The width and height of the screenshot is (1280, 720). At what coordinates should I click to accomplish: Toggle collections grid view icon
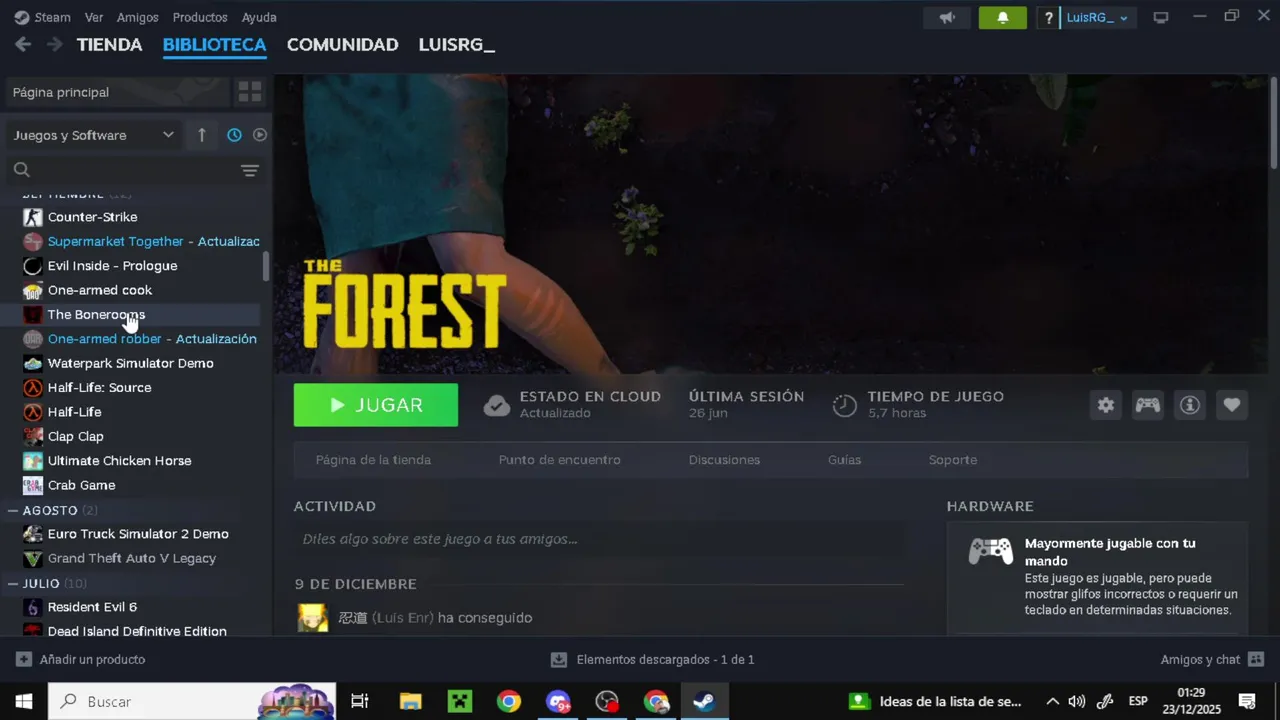pyautogui.click(x=249, y=92)
